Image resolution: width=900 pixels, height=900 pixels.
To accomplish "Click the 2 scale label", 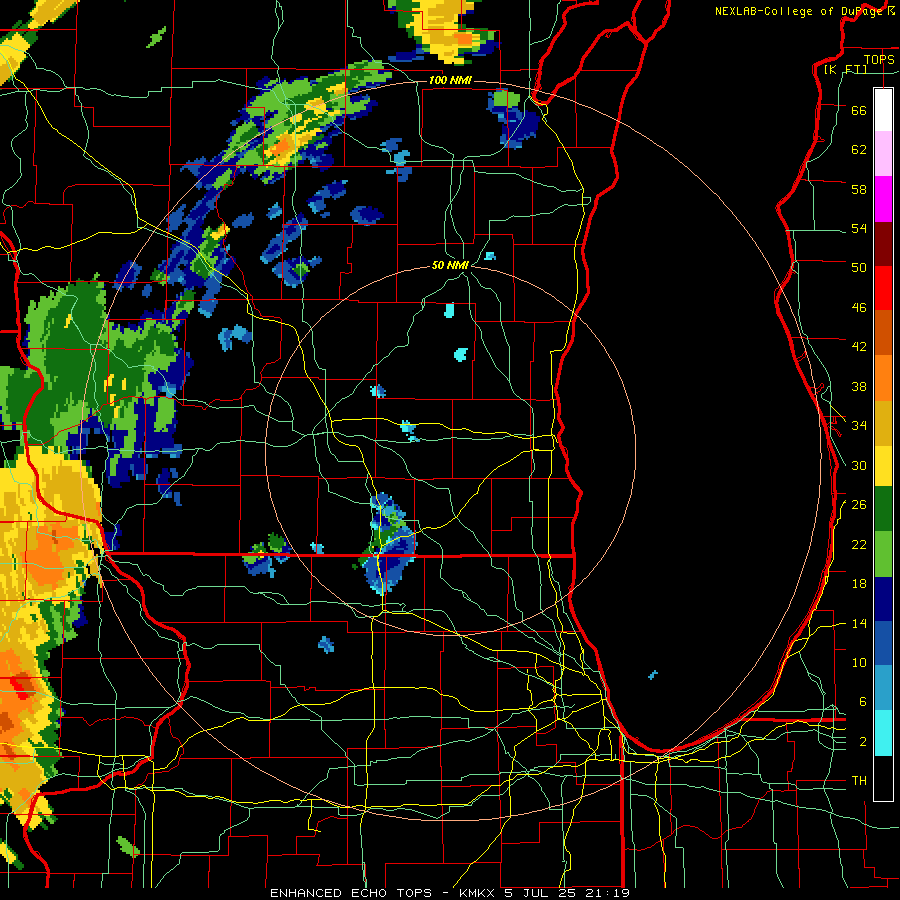I will pos(863,742).
